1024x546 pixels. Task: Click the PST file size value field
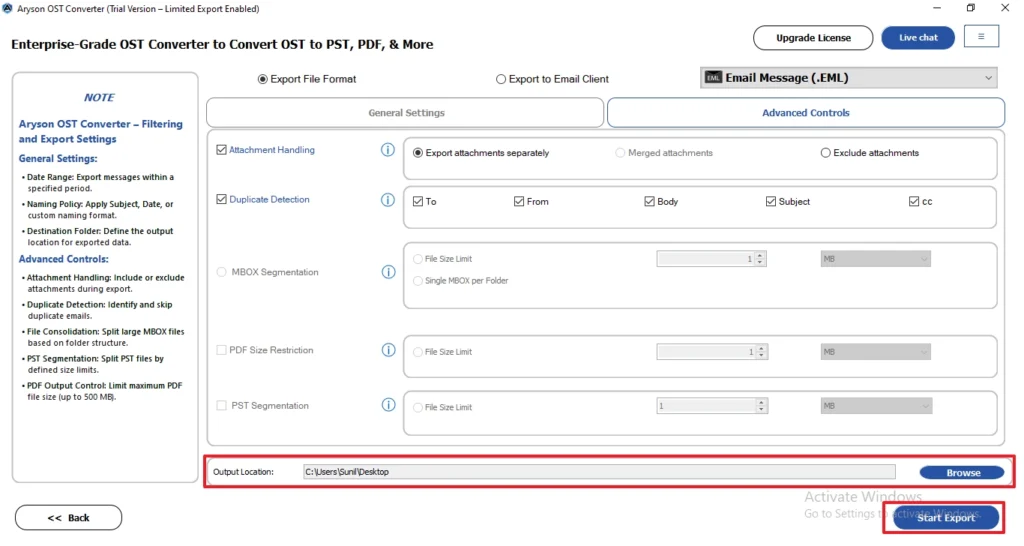pyautogui.click(x=707, y=406)
